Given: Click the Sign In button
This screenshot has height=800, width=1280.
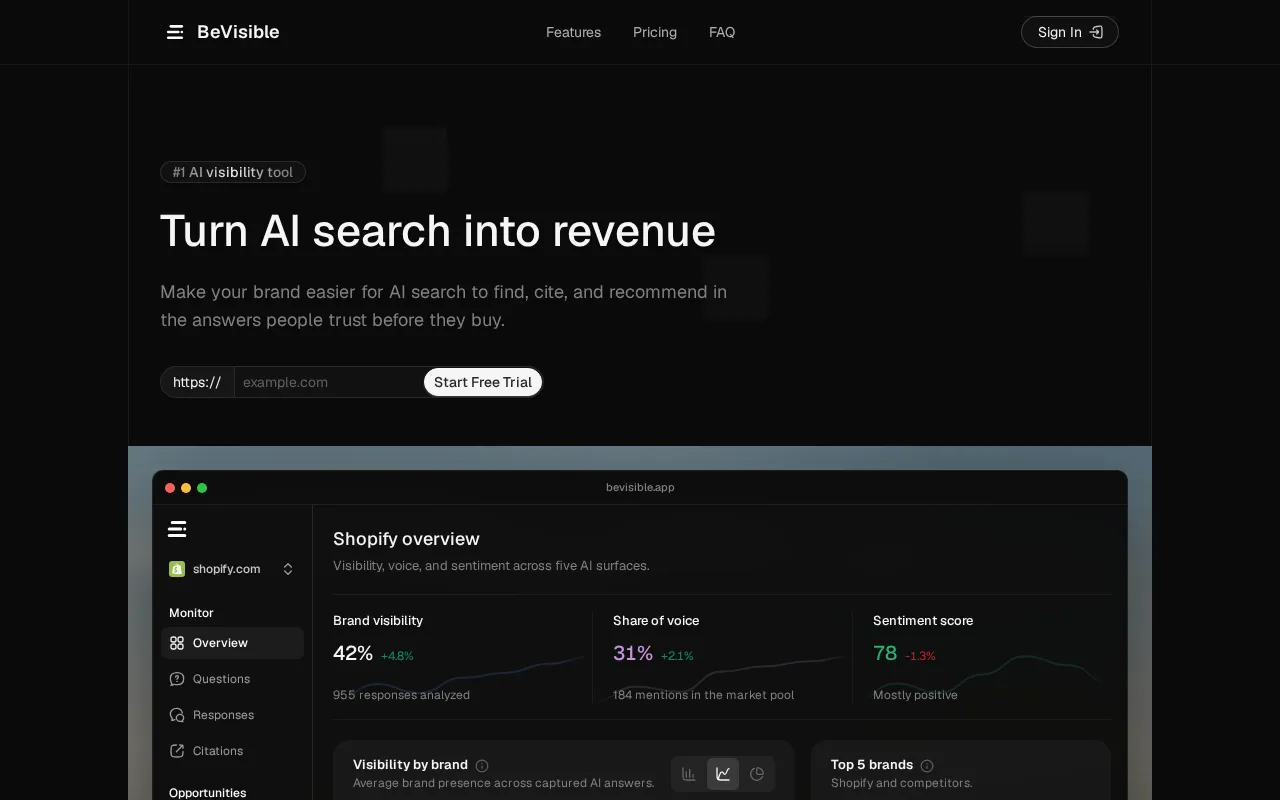Looking at the screenshot, I should click(1069, 32).
